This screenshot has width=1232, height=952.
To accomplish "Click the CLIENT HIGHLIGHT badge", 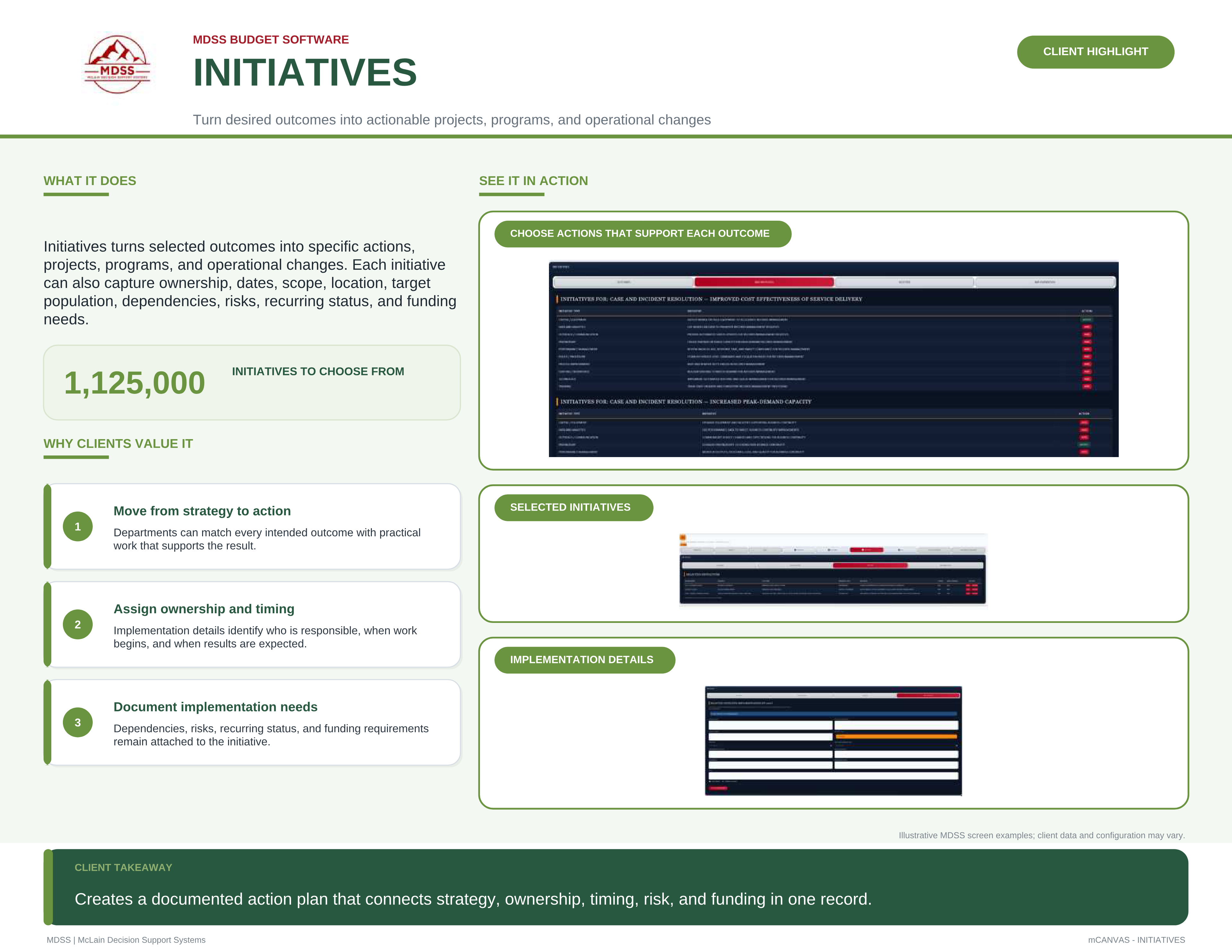I will (x=1095, y=52).
